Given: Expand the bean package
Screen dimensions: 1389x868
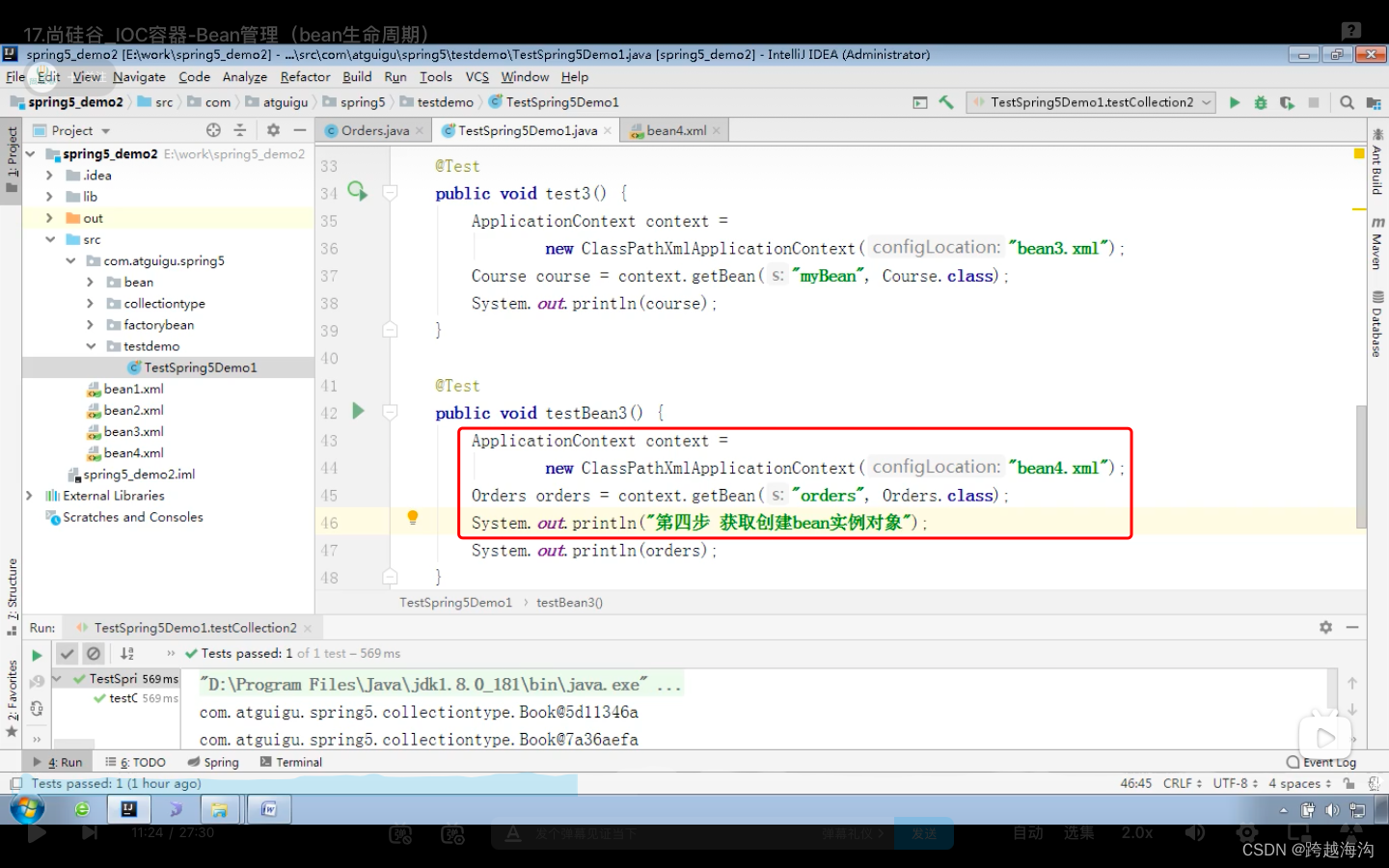Looking at the screenshot, I should coord(90,282).
